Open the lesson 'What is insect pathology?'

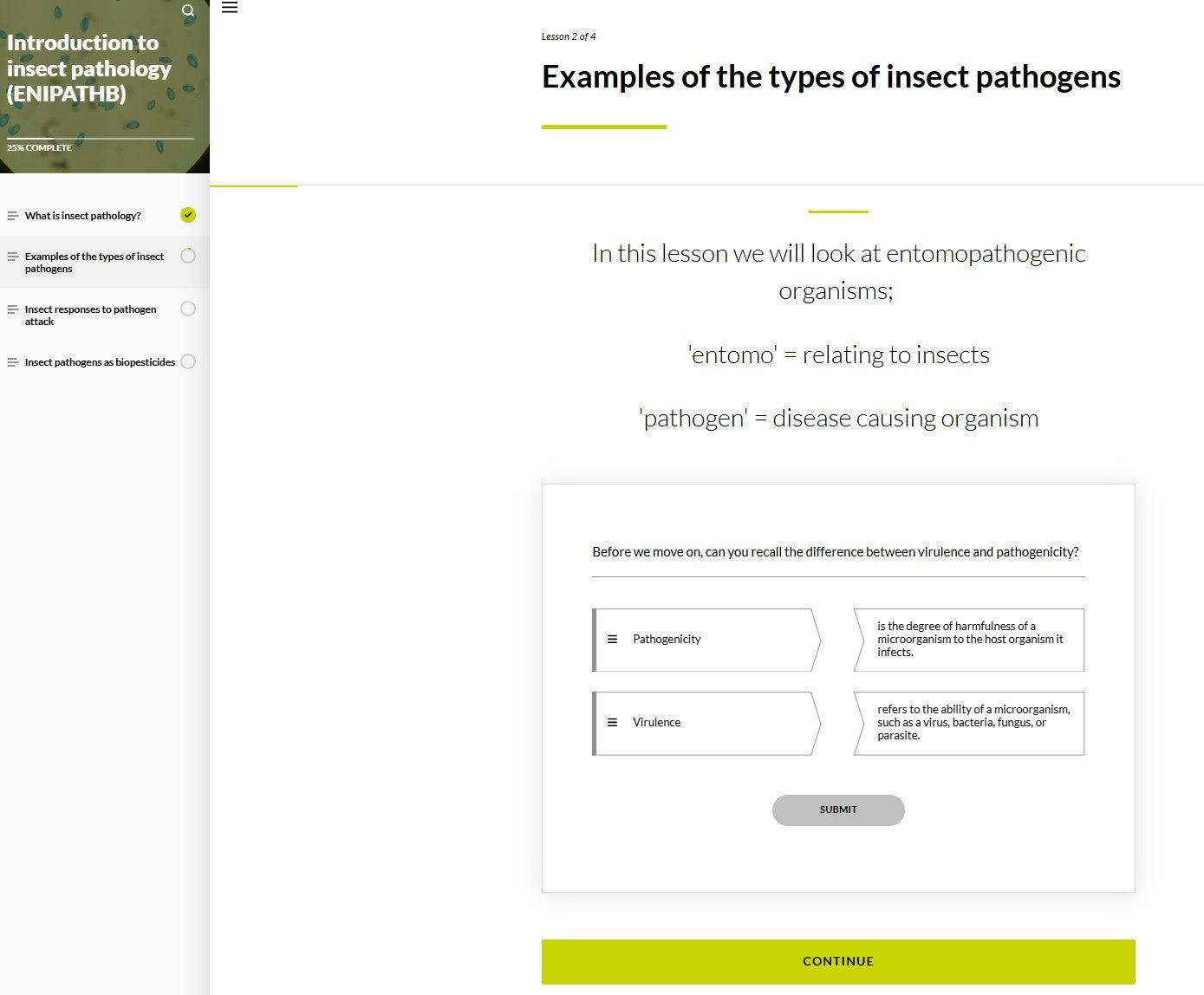pyautogui.click(x=82, y=214)
